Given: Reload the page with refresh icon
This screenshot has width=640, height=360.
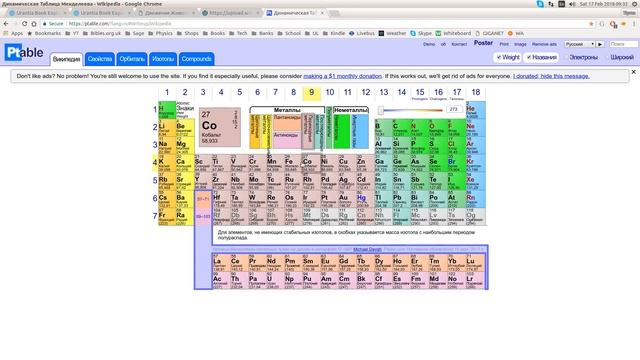Looking at the screenshot, I should pyautogui.click(x=24, y=24).
